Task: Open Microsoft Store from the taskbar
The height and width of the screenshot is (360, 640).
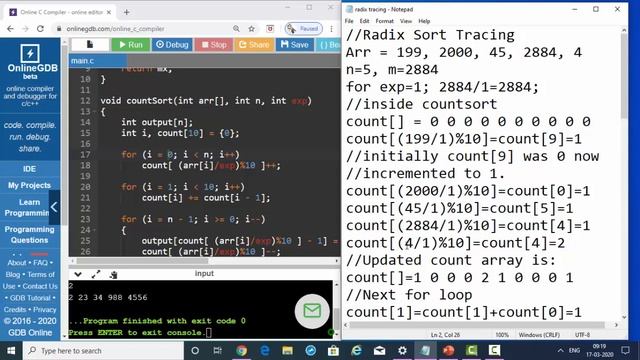Action: pyautogui.click(x=333, y=351)
